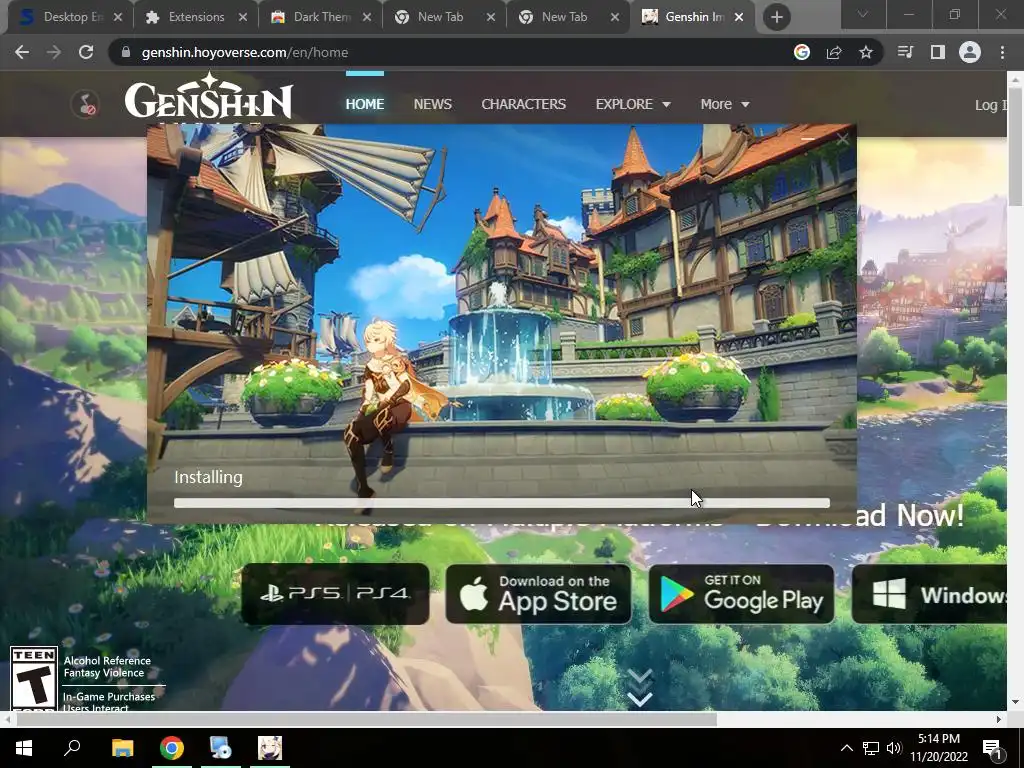Go back with the browser back arrow
The height and width of the screenshot is (768, 1024).
(22, 52)
